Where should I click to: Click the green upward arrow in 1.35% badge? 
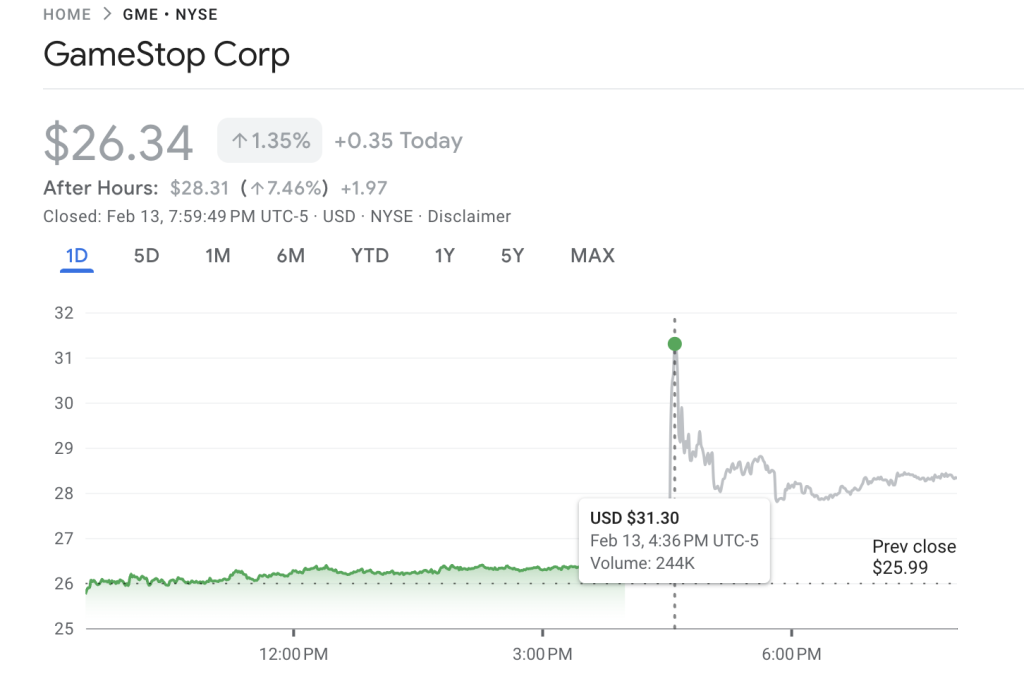[x=240, y=140]
